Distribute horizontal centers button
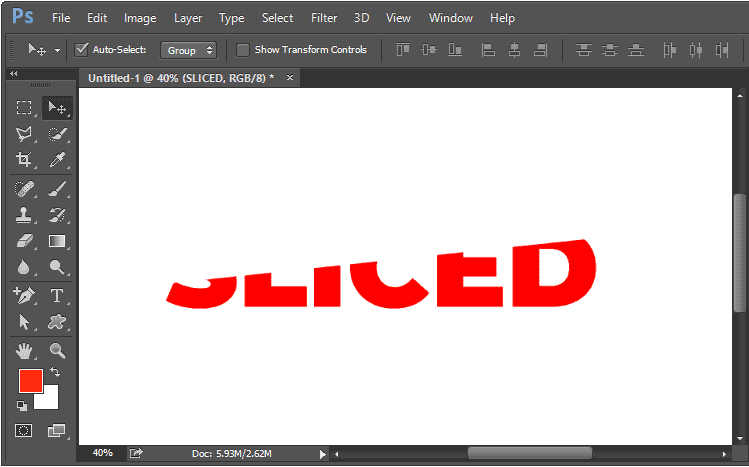The width and height of the screenshot is (749, 467). 696,50
